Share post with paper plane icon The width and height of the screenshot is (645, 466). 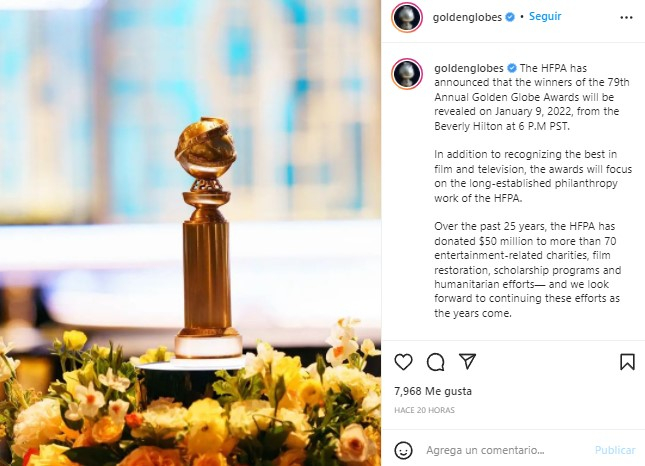click(467, 361)
